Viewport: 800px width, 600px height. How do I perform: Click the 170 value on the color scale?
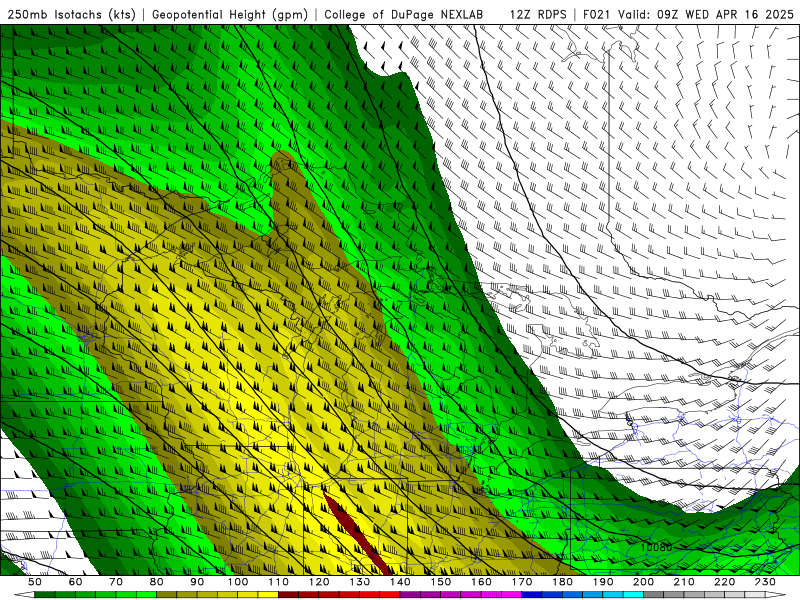(x=522, y=582)
